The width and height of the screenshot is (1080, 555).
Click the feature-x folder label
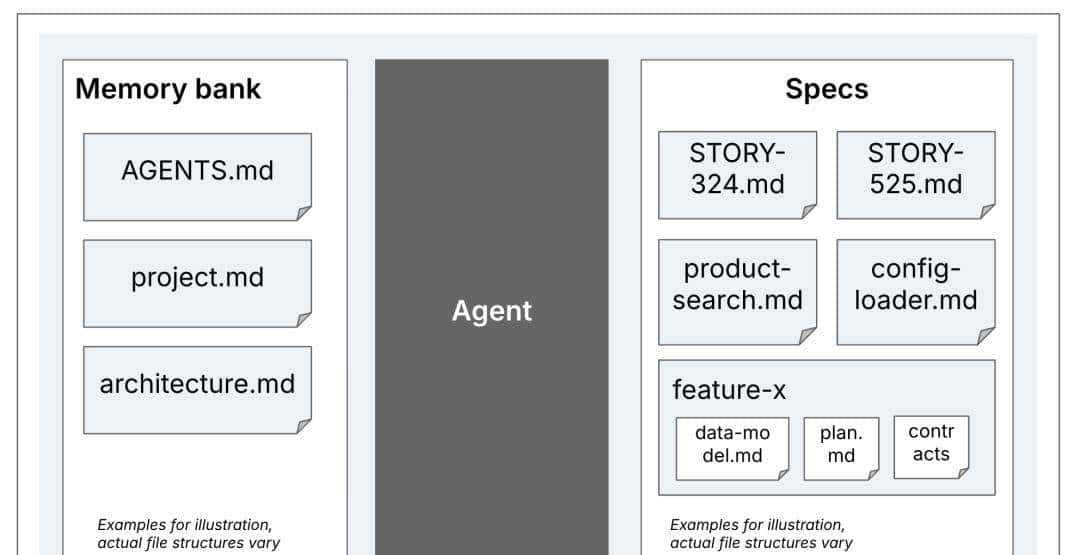click(729, 389)
